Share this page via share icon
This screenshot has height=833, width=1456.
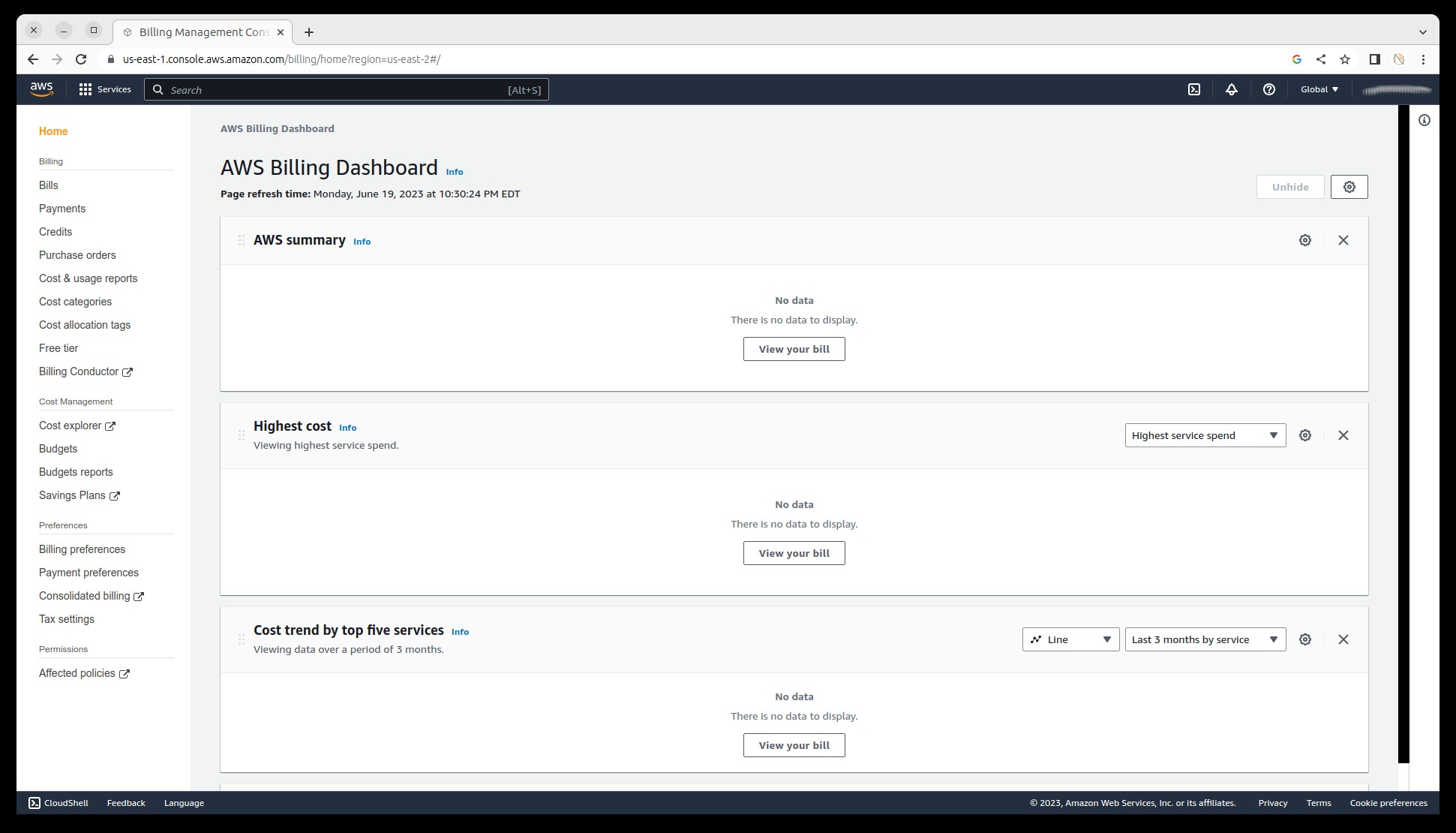coord(1321,59)
